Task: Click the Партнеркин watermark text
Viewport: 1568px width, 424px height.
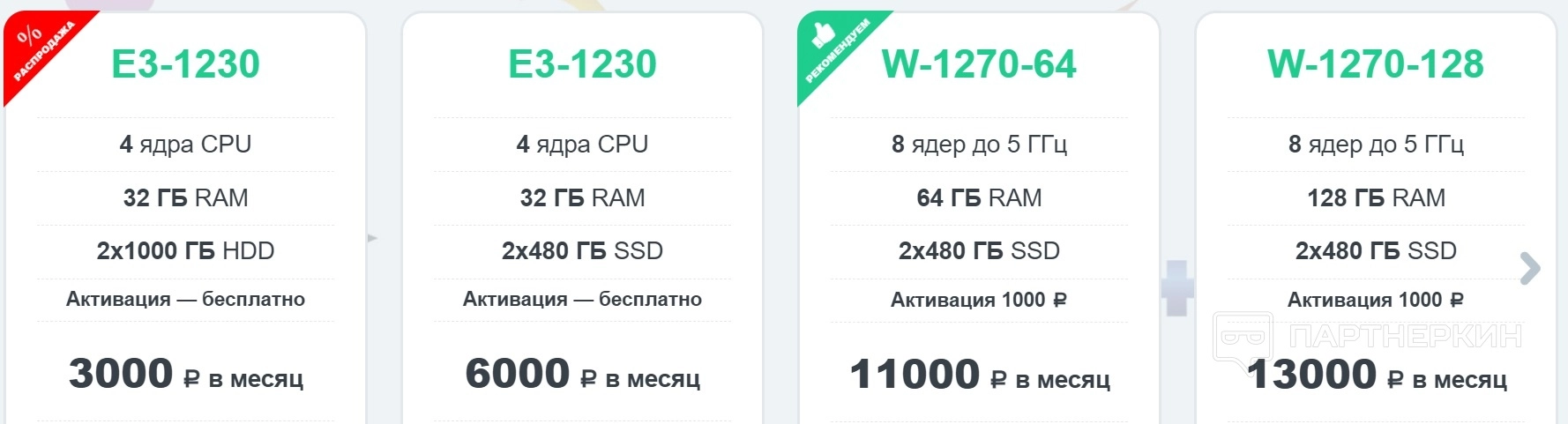Action: click(1405, 336)
